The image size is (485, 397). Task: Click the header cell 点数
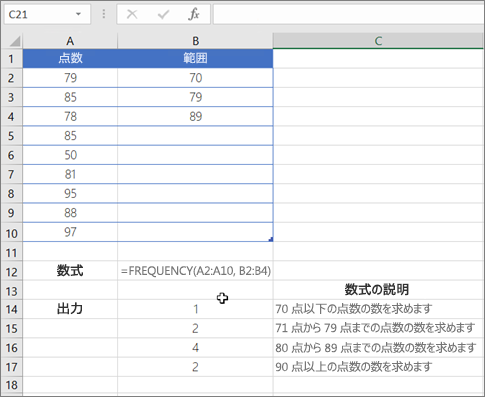tap(70, 58)
